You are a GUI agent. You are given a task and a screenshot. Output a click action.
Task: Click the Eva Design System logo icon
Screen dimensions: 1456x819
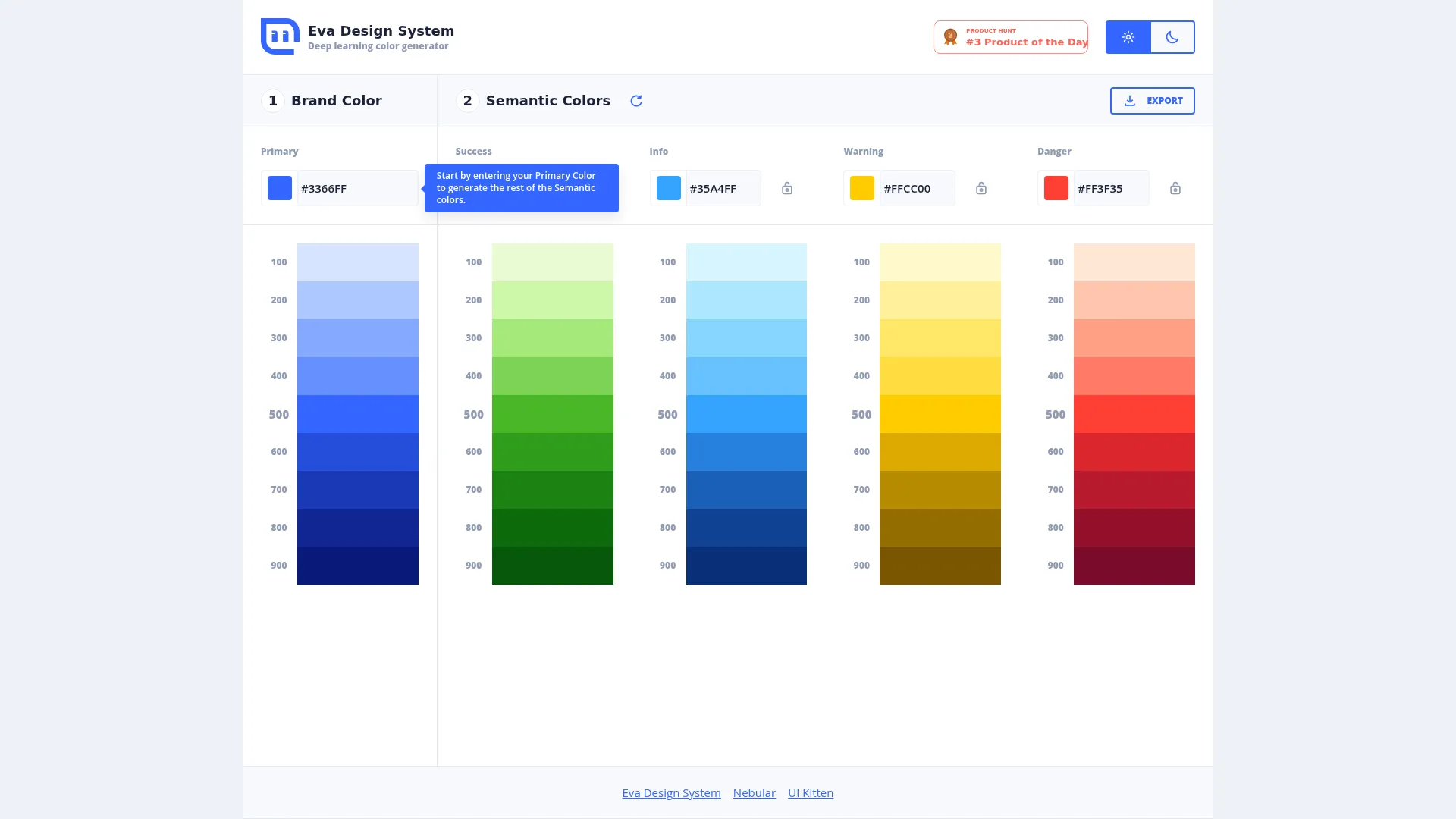point(280,36)
